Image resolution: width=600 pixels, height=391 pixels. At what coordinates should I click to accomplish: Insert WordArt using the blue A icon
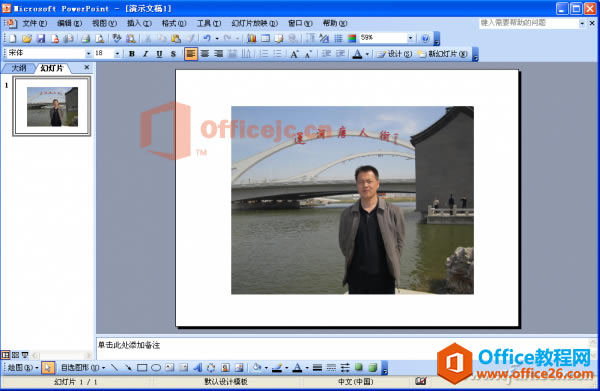tap(197, 368)
